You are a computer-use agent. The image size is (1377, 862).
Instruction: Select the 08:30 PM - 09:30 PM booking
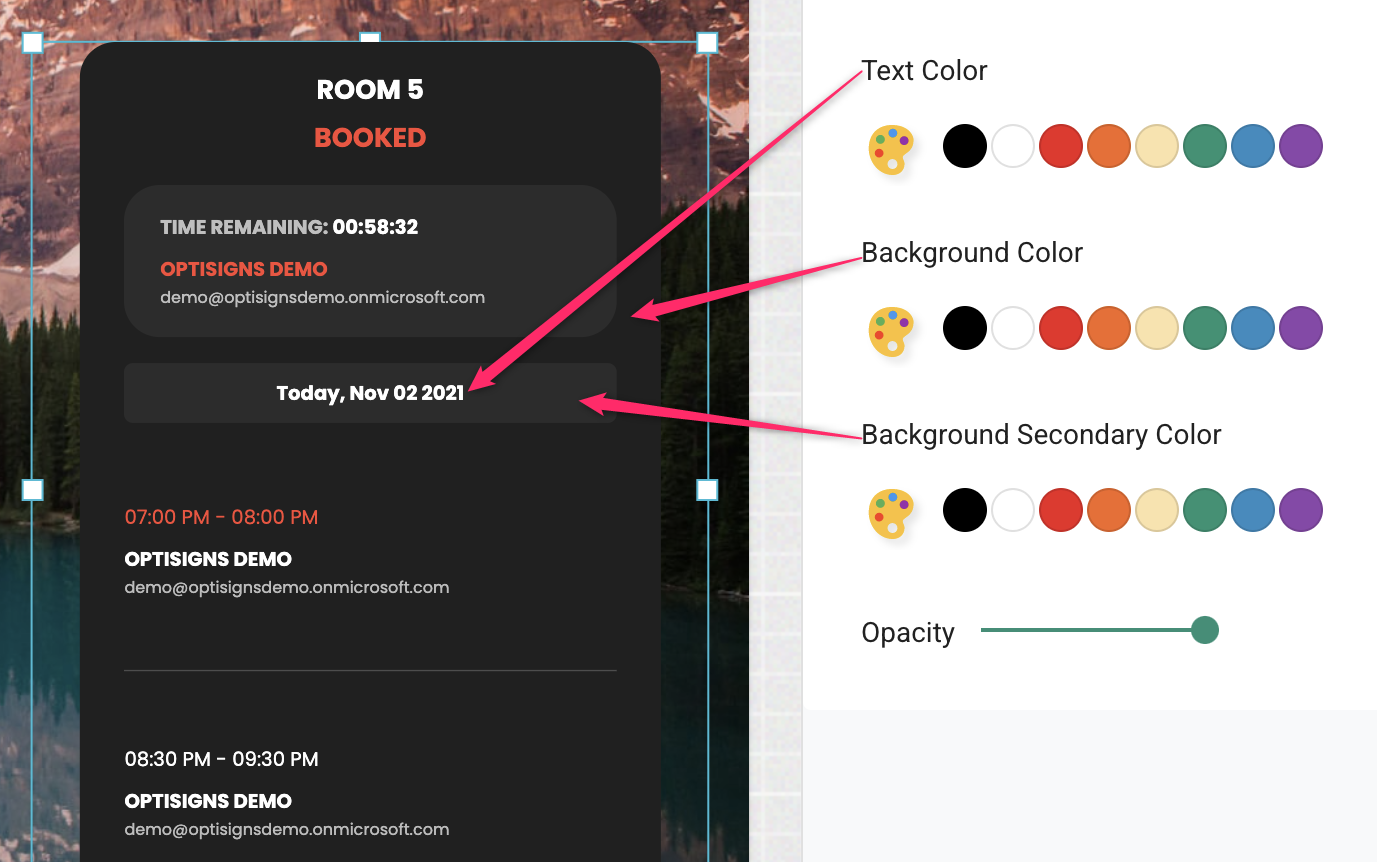pos(370,794)
